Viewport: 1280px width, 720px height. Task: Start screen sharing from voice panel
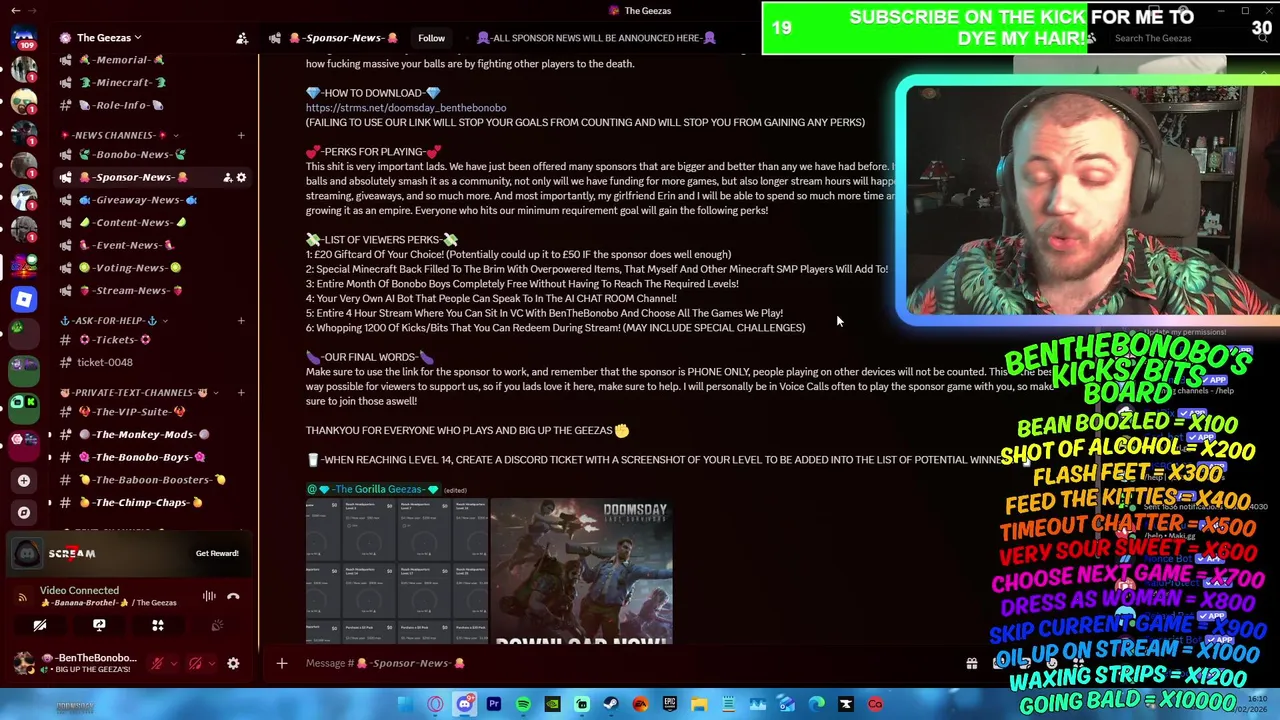(x=99, y=625)
